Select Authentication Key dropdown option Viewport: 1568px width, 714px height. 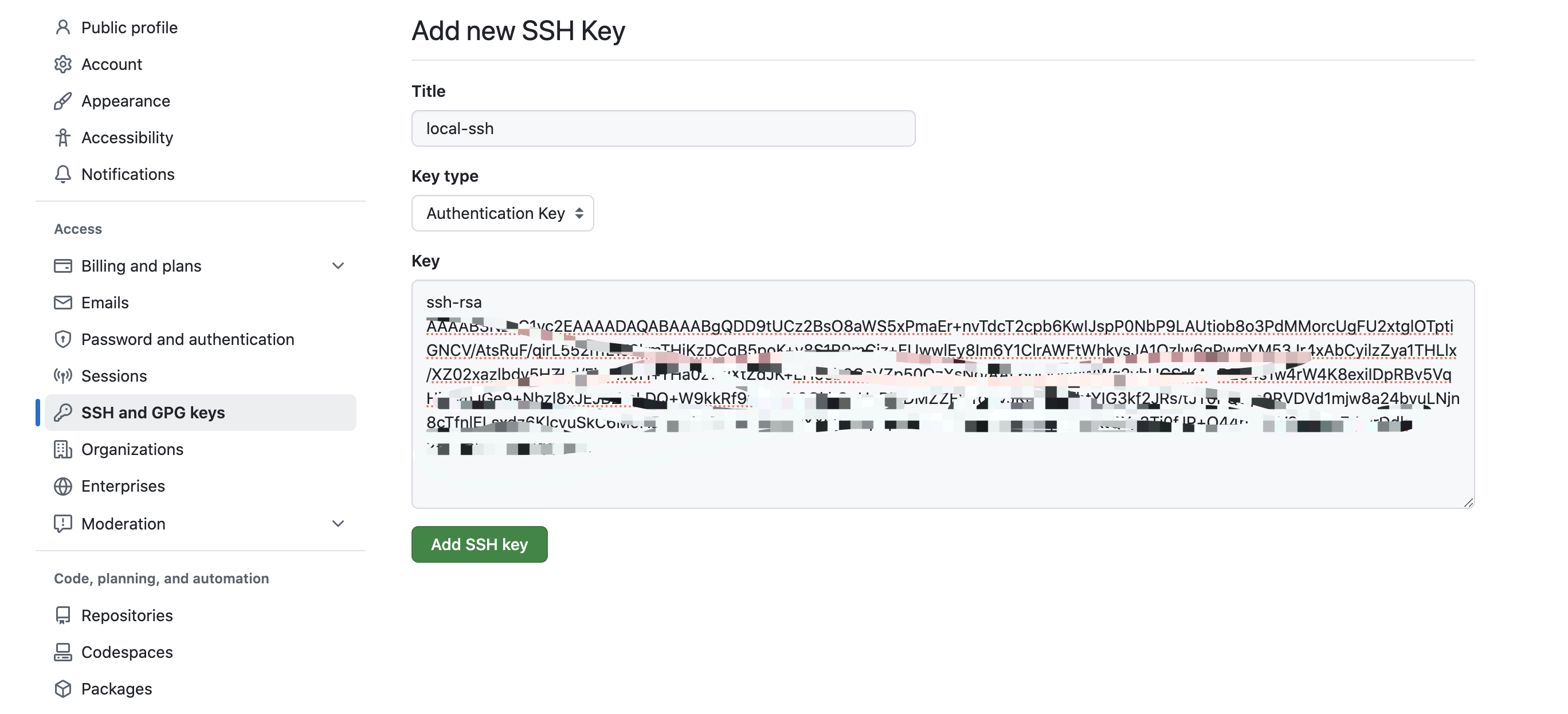502,213
